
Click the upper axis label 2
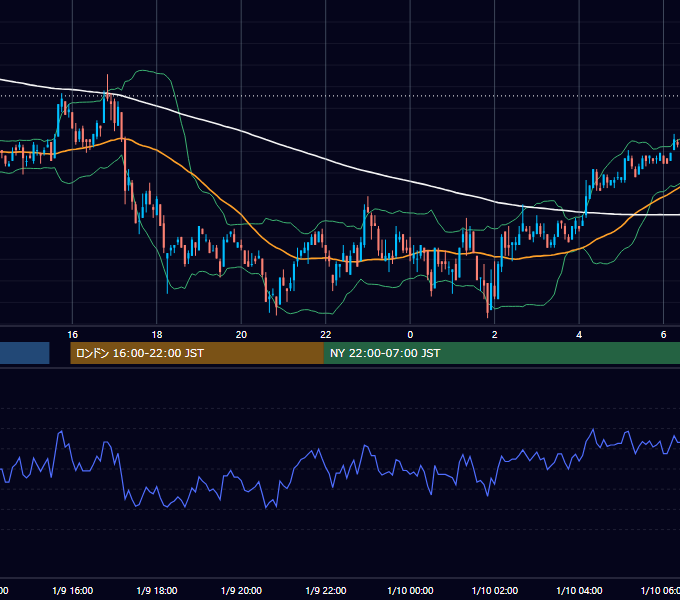coord(494,334)
